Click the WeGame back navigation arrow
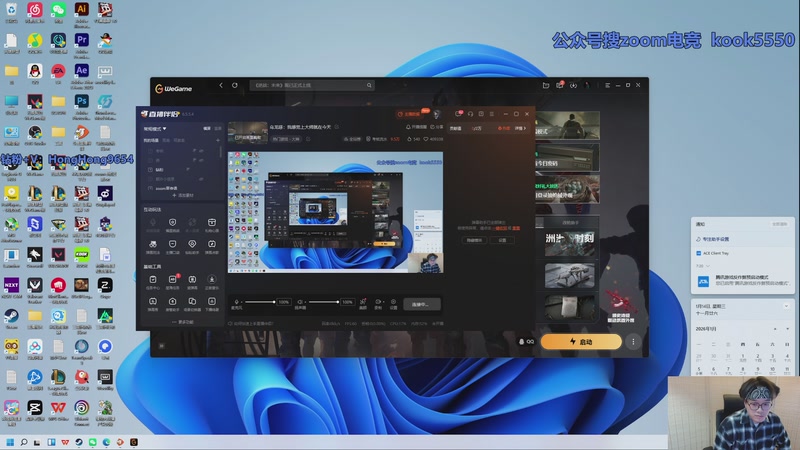Viewport: 800px width, 450px height. pos(219,85)
